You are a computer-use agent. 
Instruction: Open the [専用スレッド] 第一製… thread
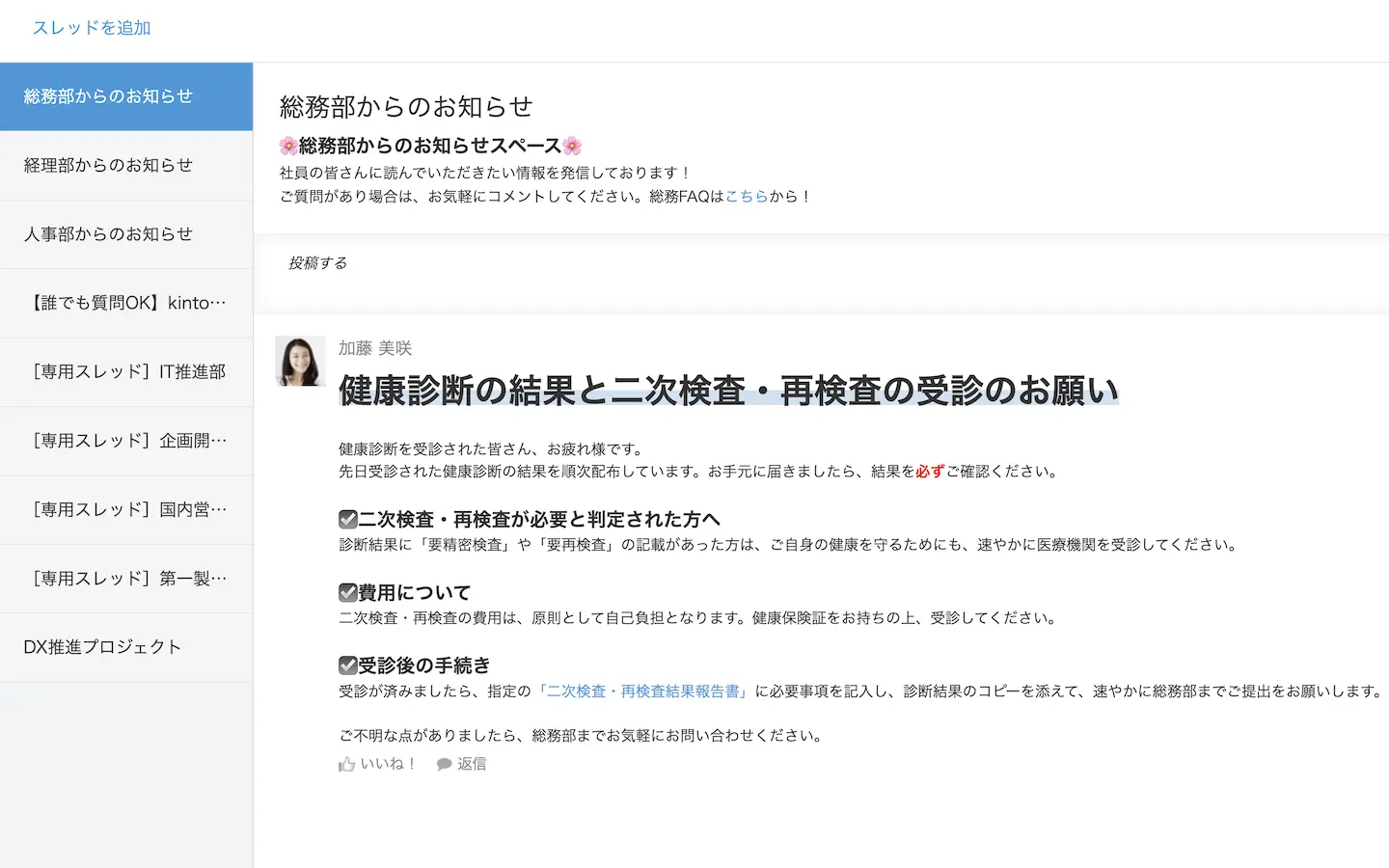pyautogui.click(x=126, y=579)
